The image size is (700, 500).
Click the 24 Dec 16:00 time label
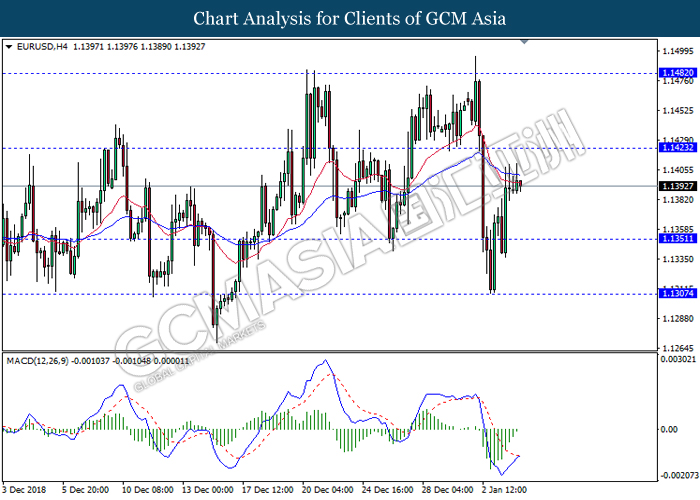[388, 490]
